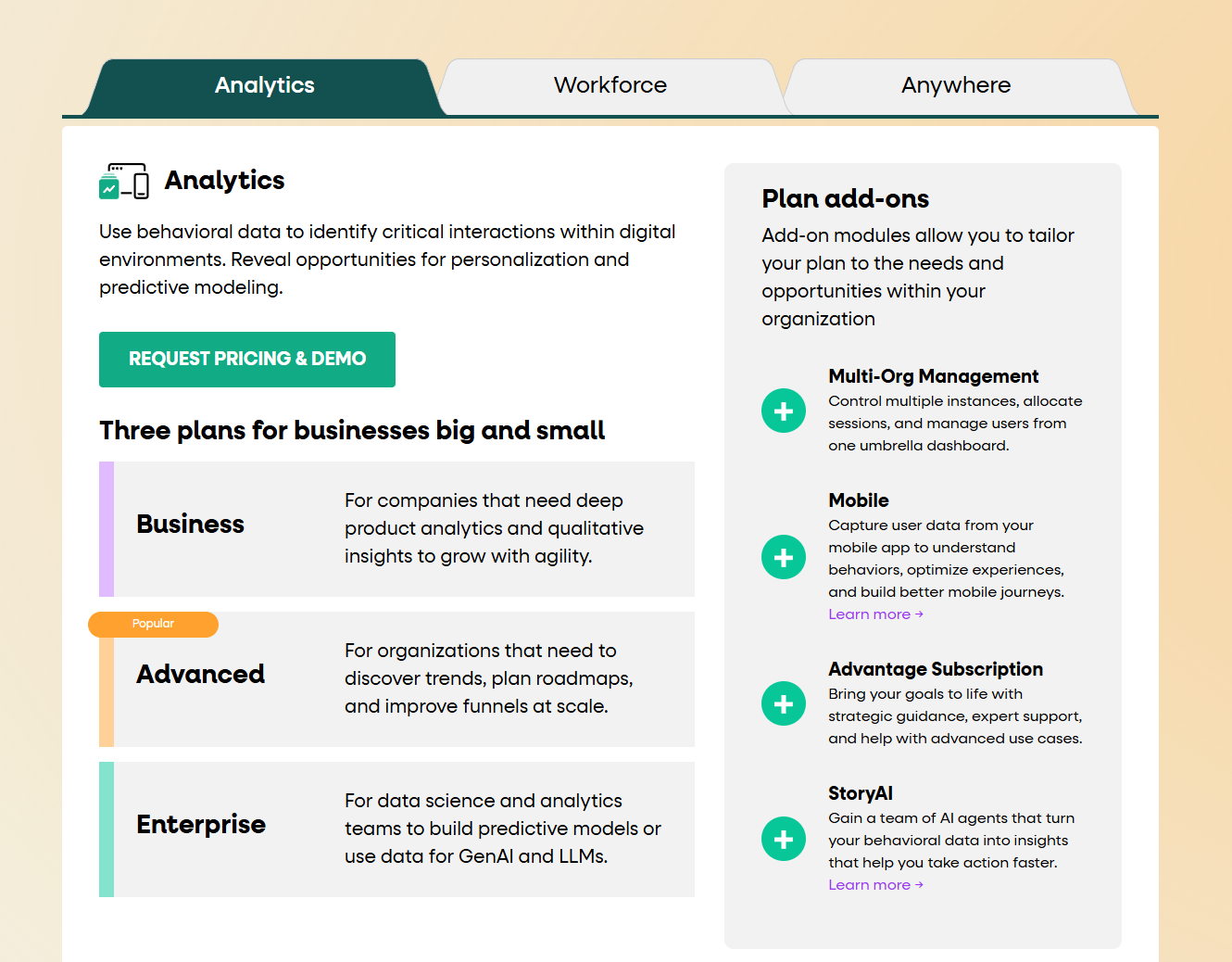Click the Plan add-ons panel heading
The image size is (1232, 962).
[x=845, y=198]
